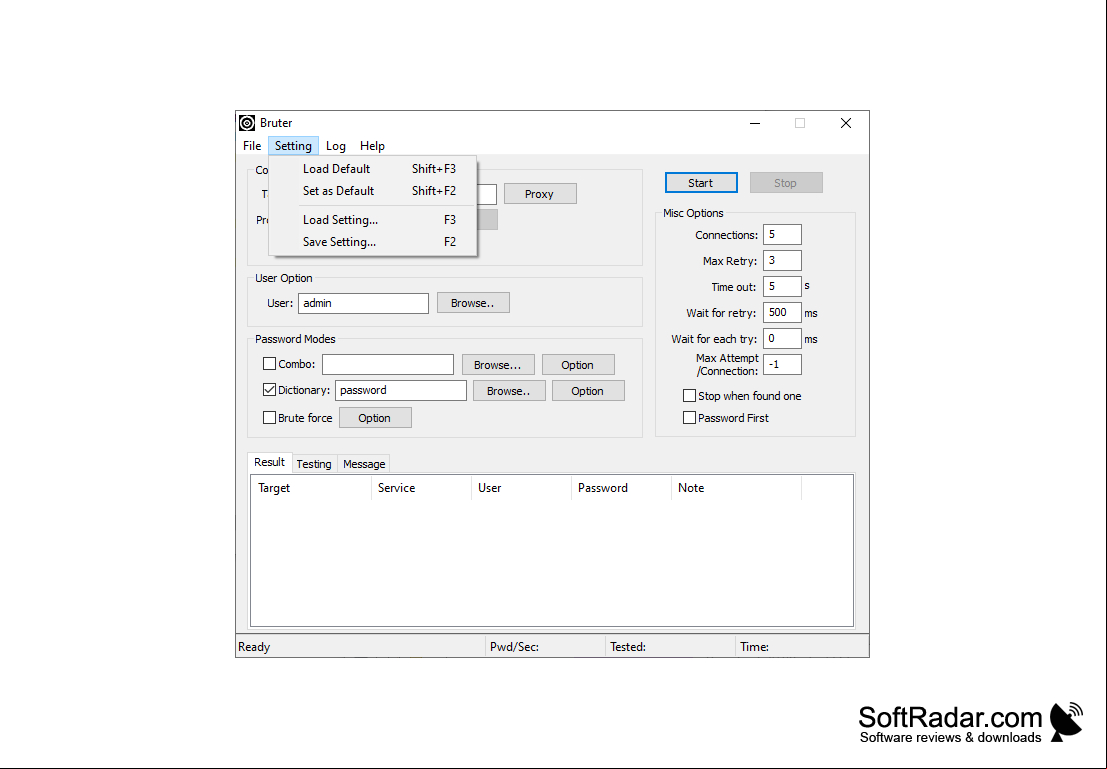1107x769 pixels.
Task: Click Time: in status bar
Action: [x=755, y=647]
